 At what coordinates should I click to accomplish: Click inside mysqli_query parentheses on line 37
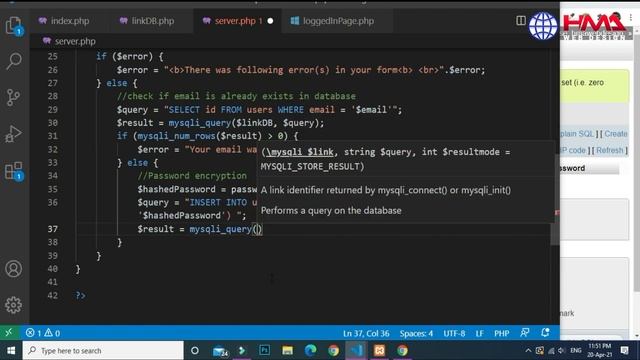click(x=257, y=229)
